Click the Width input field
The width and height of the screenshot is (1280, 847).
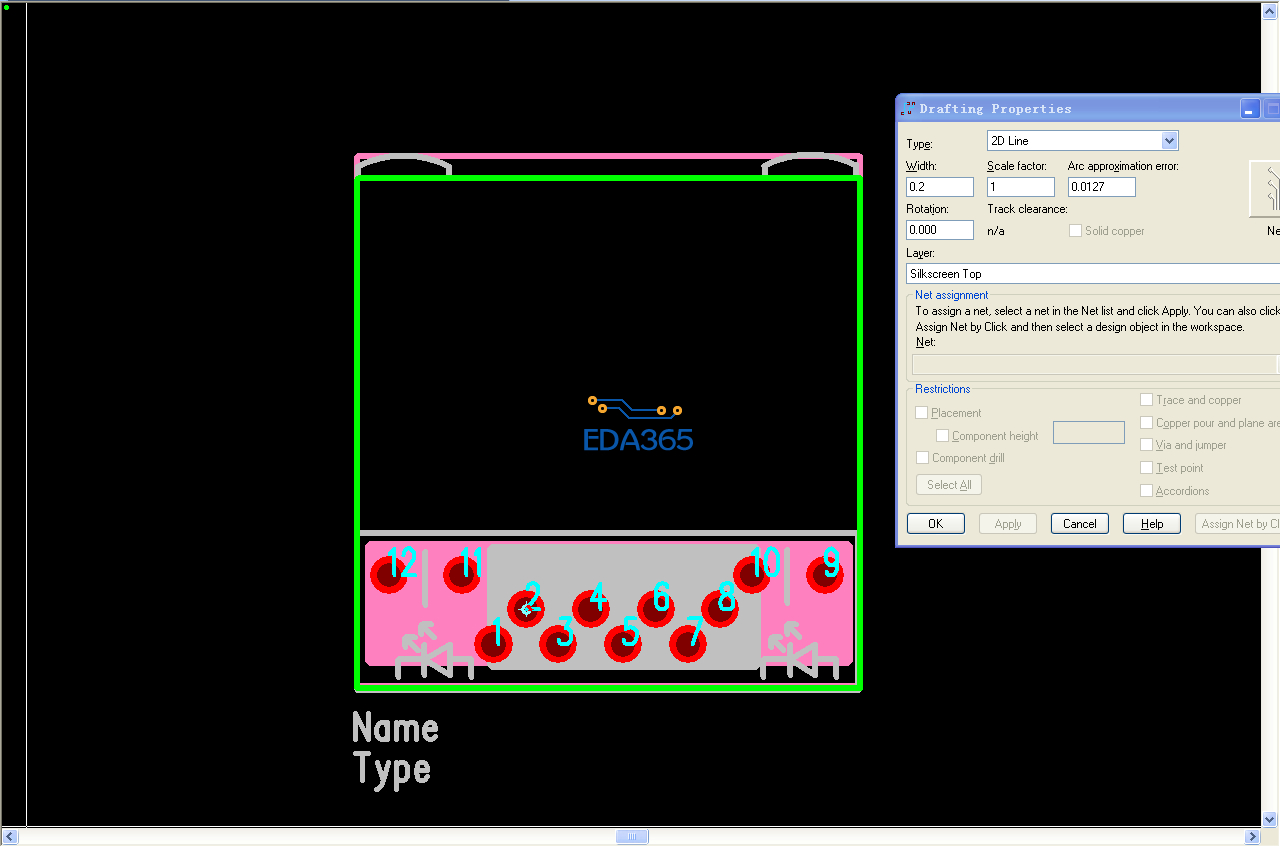click(x=940, y=187)
